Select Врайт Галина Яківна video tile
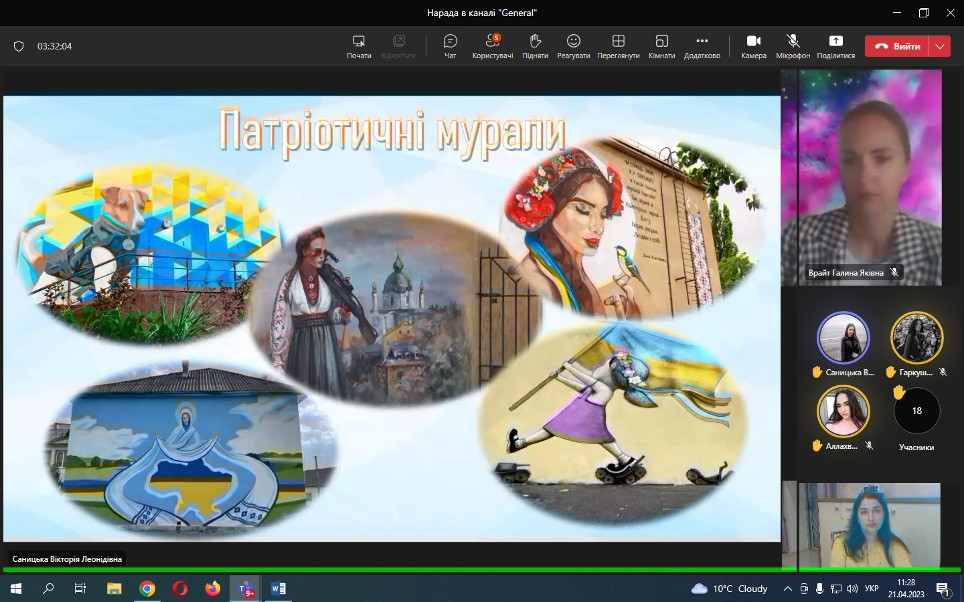This screenshot has width=964, height=602. [x=861, y=177]
